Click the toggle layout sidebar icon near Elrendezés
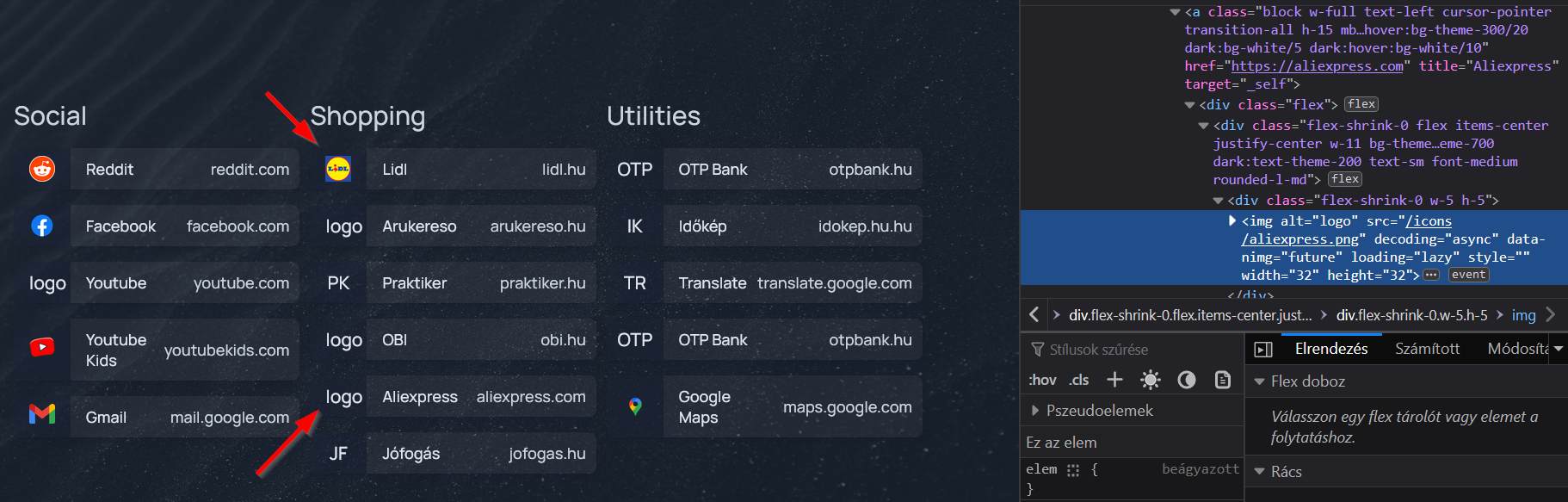Screen dimensions: 1568x502 pos(1264,349)
